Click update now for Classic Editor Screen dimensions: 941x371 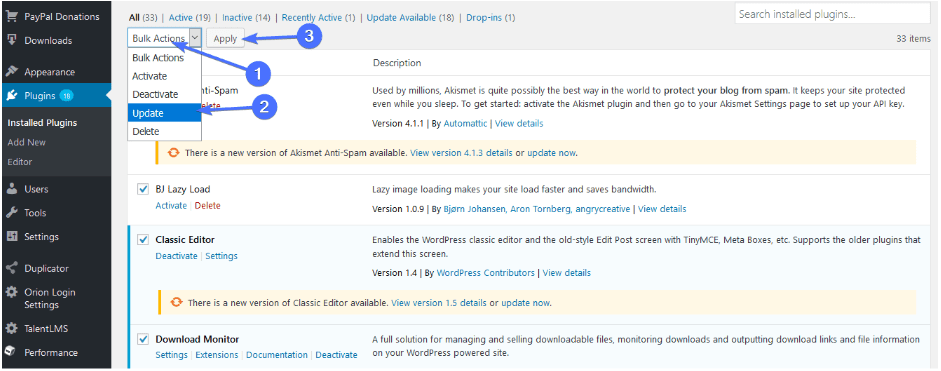[525, 303]
